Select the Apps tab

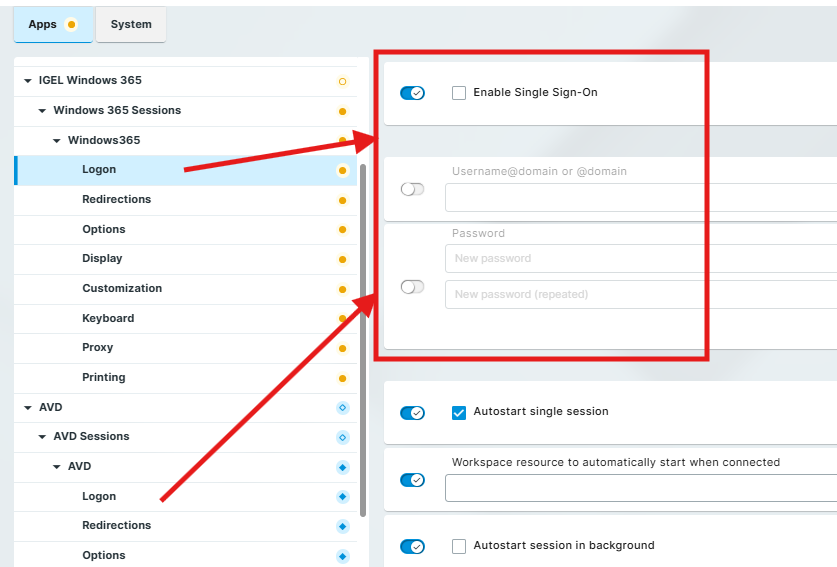tap(43, 25)
